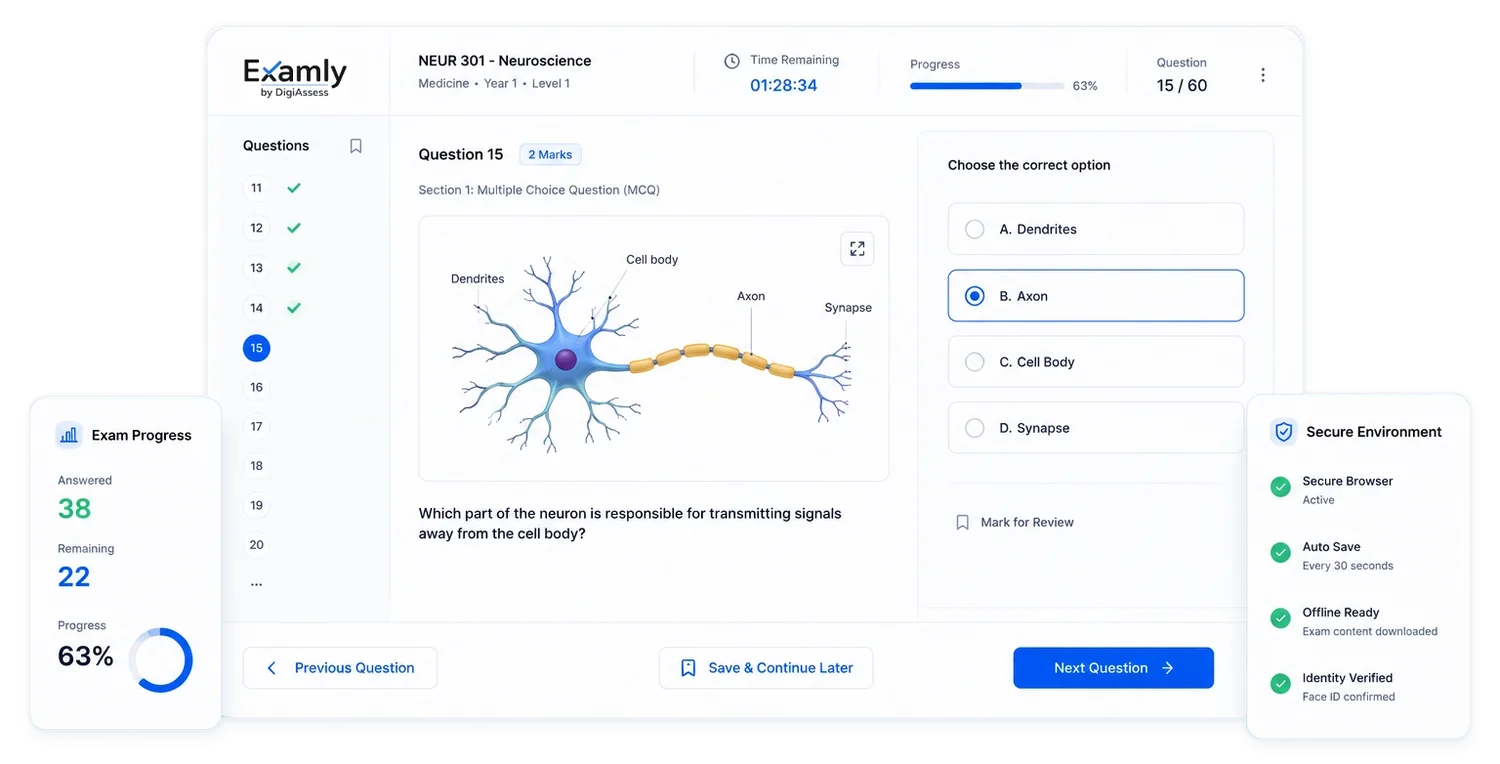1500x764 pixels.
Task: Advance with the Next Question button
Action: point(1113,668)
